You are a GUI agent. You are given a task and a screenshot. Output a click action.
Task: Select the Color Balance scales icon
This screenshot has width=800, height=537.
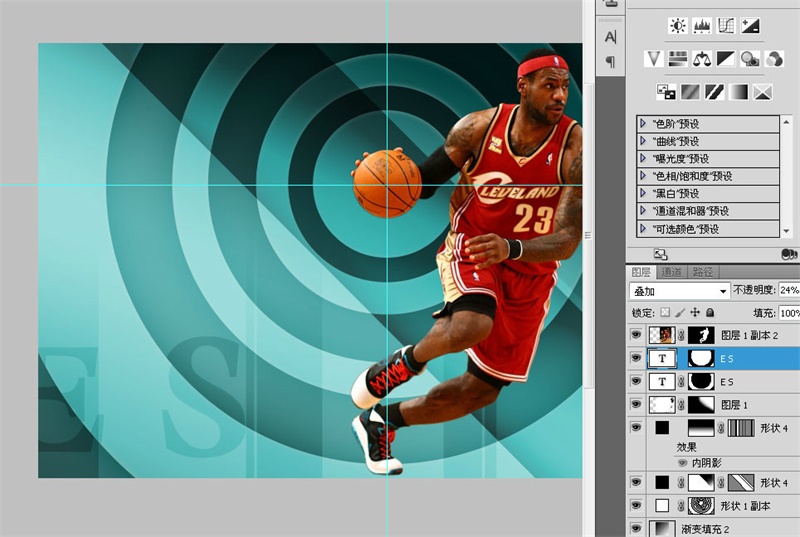[x=702, y=59]
